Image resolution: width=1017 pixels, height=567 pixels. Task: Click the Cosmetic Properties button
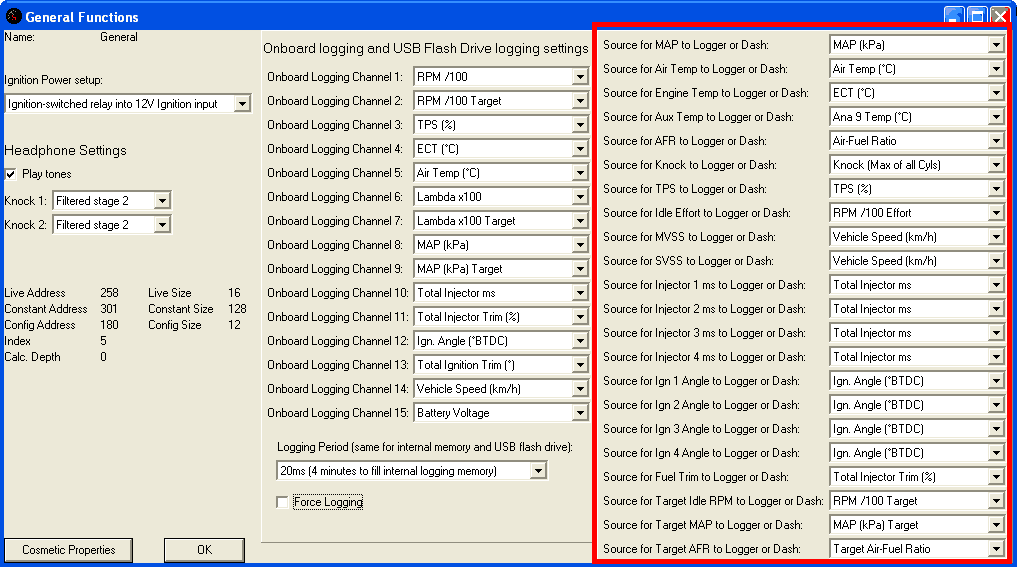click(69, 550)
